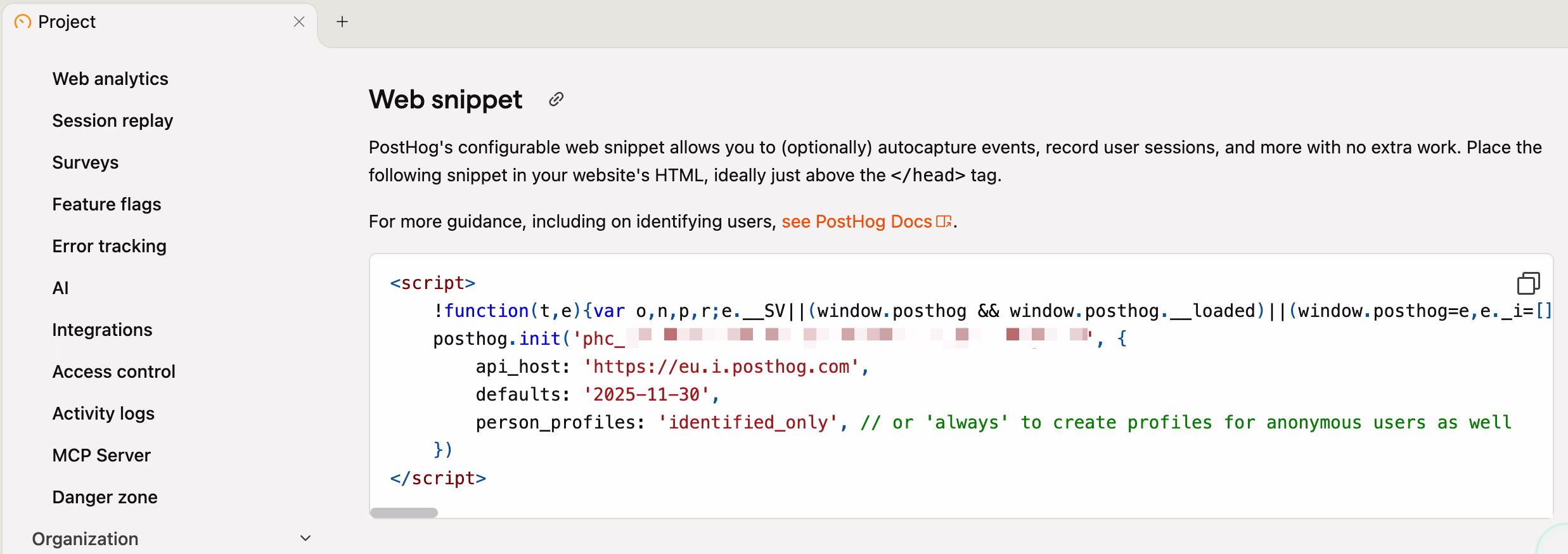The height and width of the screenshot is (554, 1568).
Task: Open Web analytics settings
Action: point(110,79)
